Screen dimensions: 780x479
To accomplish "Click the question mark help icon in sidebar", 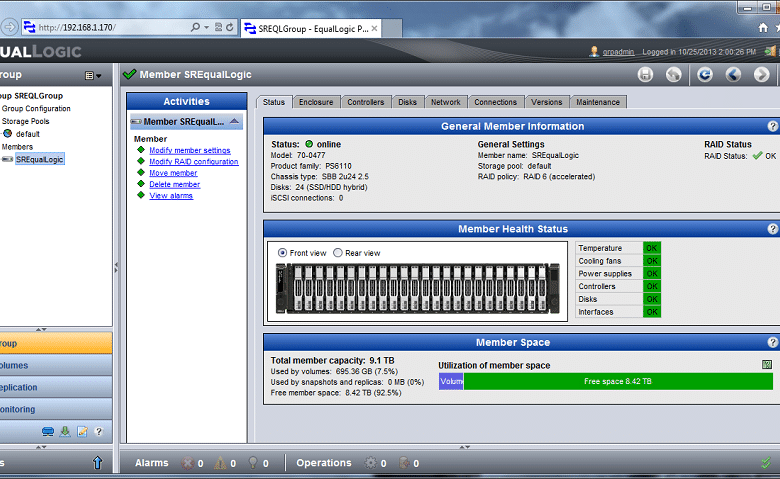I will 98,431.
